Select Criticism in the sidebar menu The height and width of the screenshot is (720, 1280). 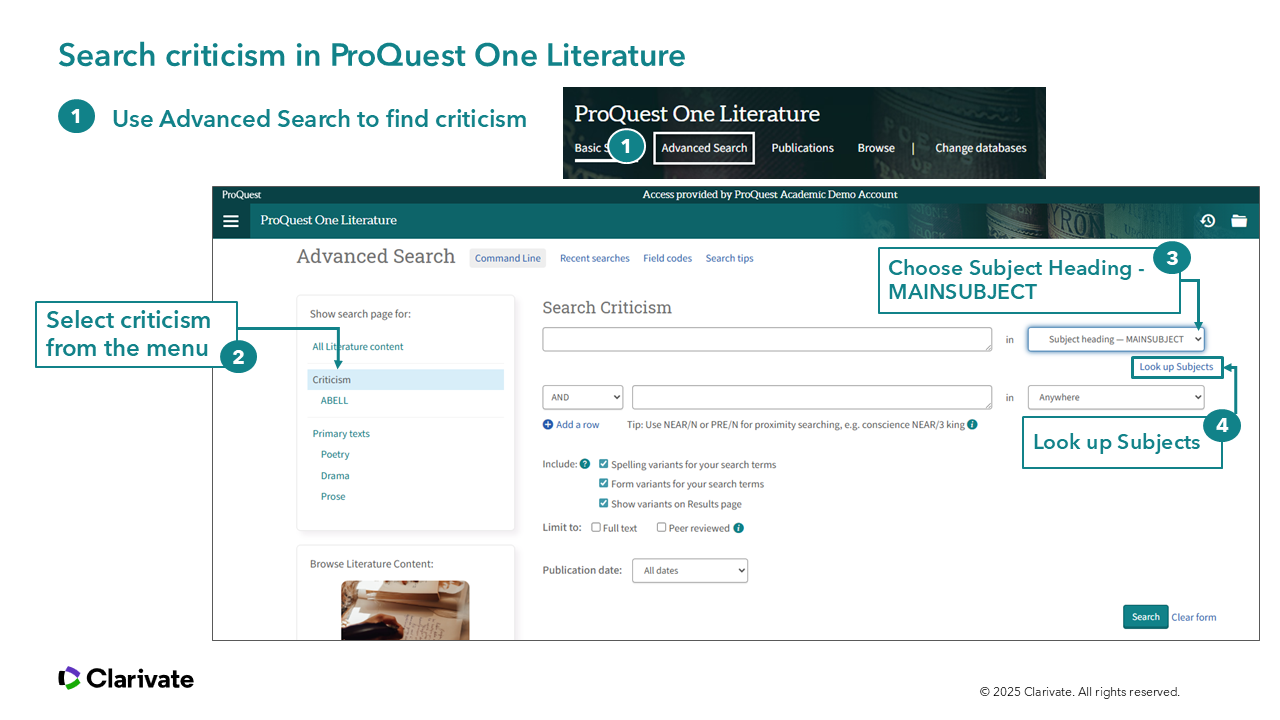pyautogui.click(x=406, y=379)
